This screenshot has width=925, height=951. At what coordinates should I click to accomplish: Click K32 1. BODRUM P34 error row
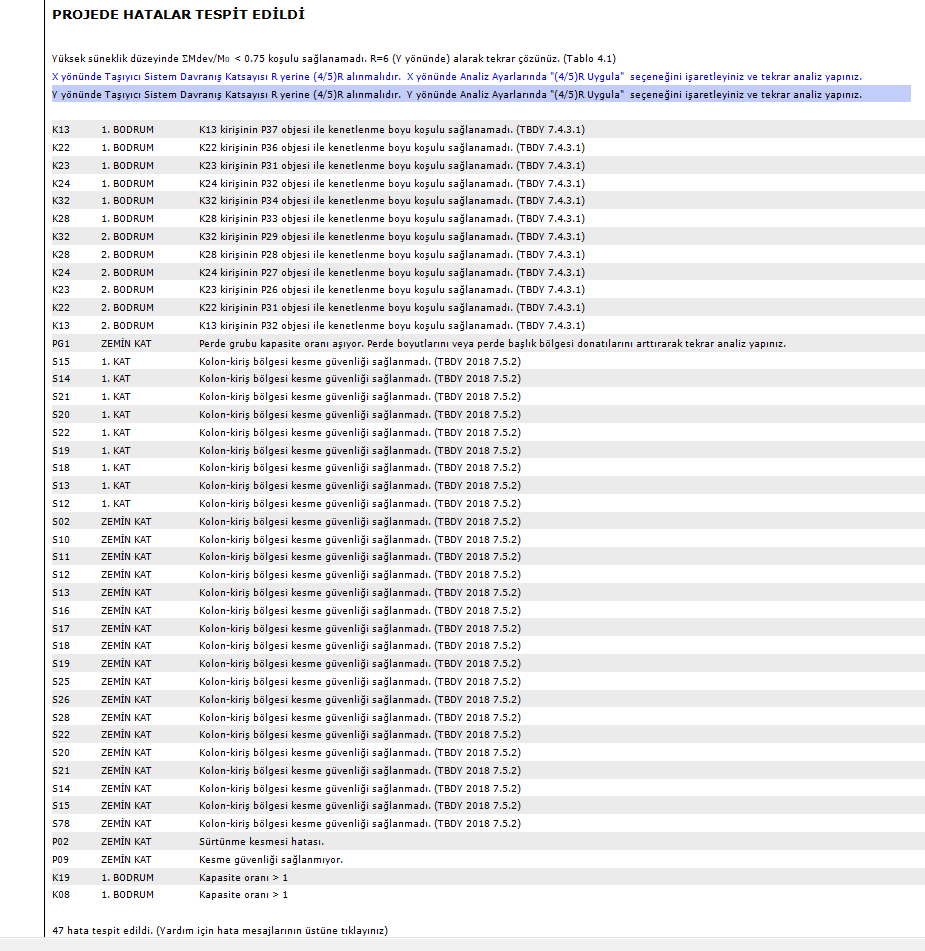[x=392, y=201]
